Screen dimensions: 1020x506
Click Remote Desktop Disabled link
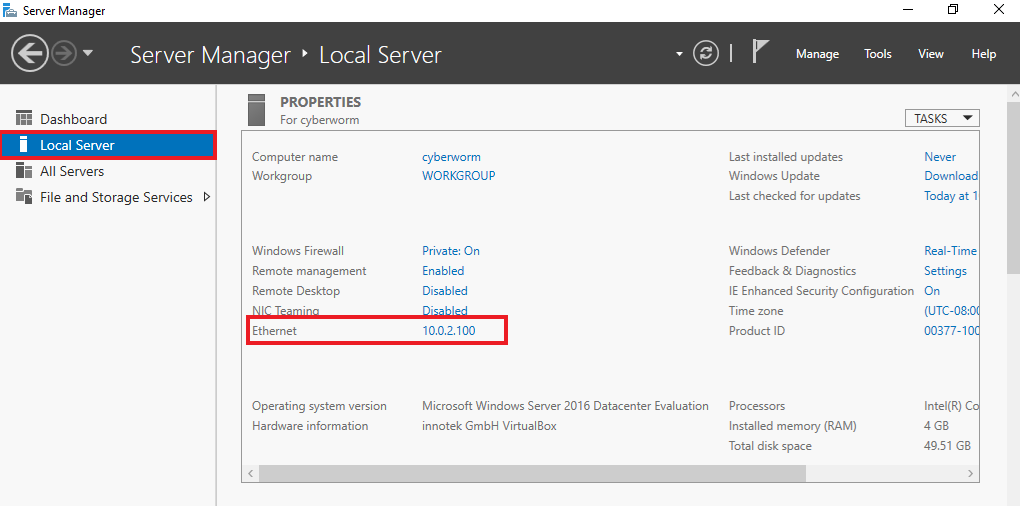[x=443, y=291]
